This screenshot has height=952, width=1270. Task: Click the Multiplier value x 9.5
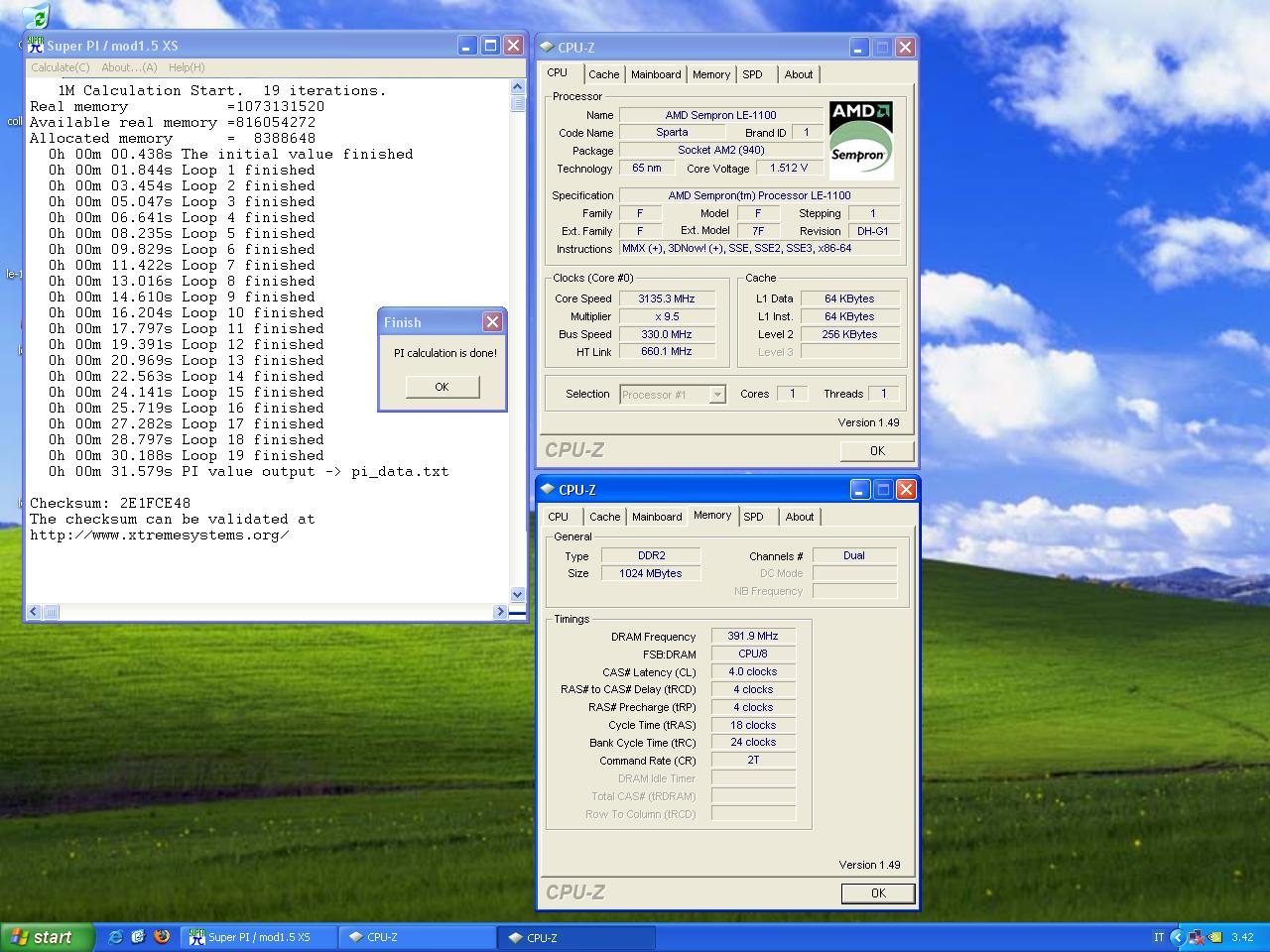pyautogui.click(x=667, y=316)
